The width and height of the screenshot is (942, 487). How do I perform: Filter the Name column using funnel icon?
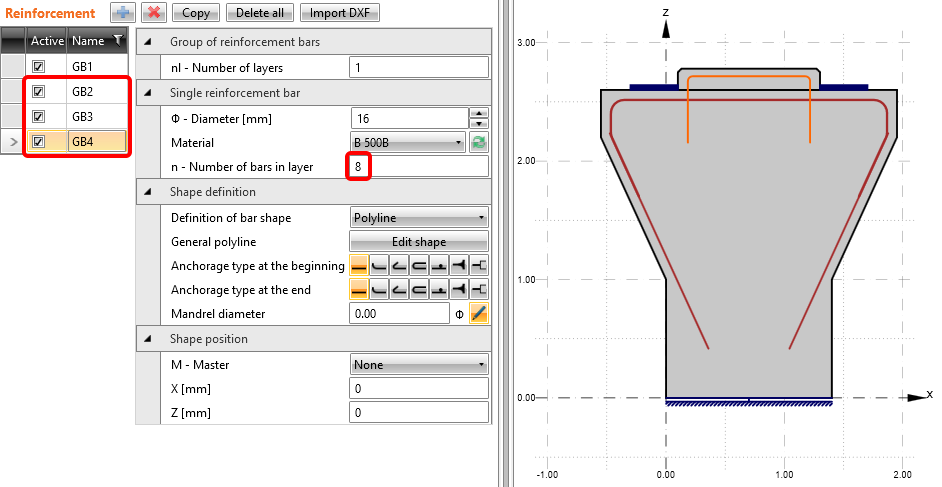tap(118, 40)
